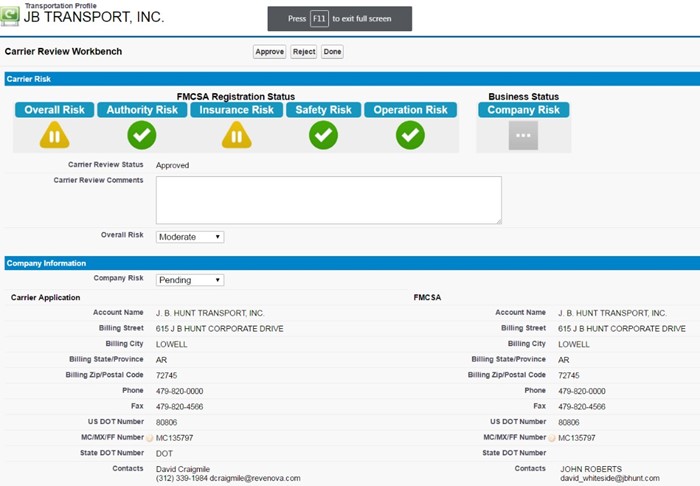Approve the carrier review
700x486 pixels.
point(270,52)
